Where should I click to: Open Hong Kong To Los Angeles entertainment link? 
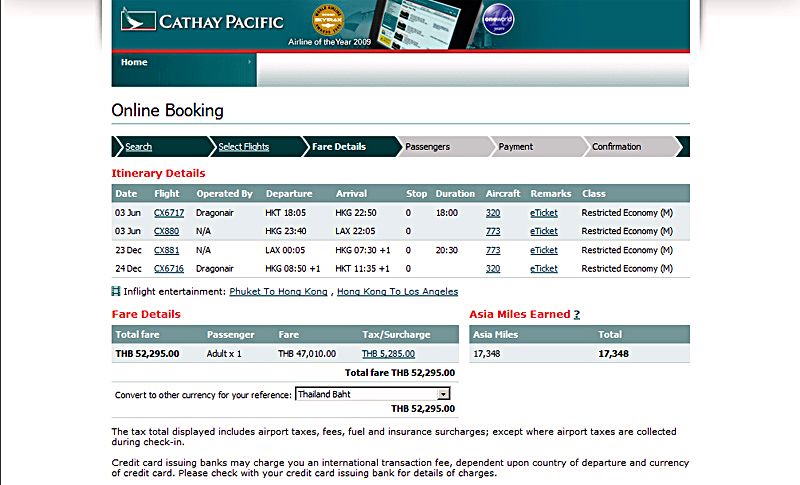click(397, 292)
